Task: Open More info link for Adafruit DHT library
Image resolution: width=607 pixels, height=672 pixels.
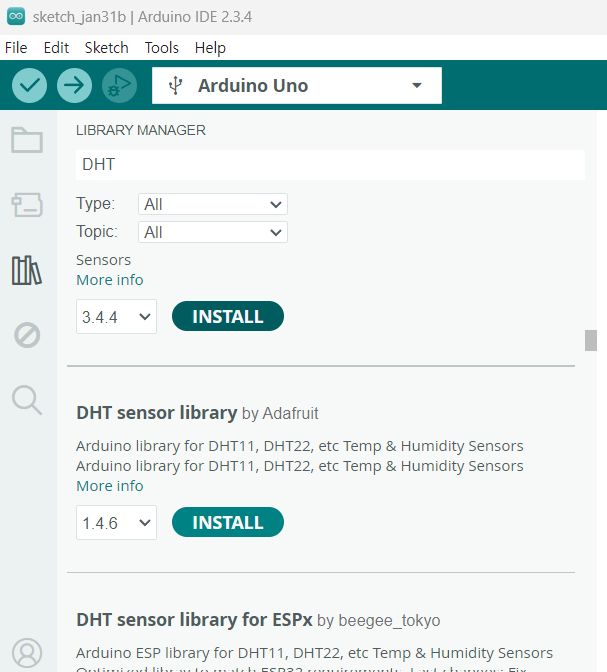Action: point(110,486)
